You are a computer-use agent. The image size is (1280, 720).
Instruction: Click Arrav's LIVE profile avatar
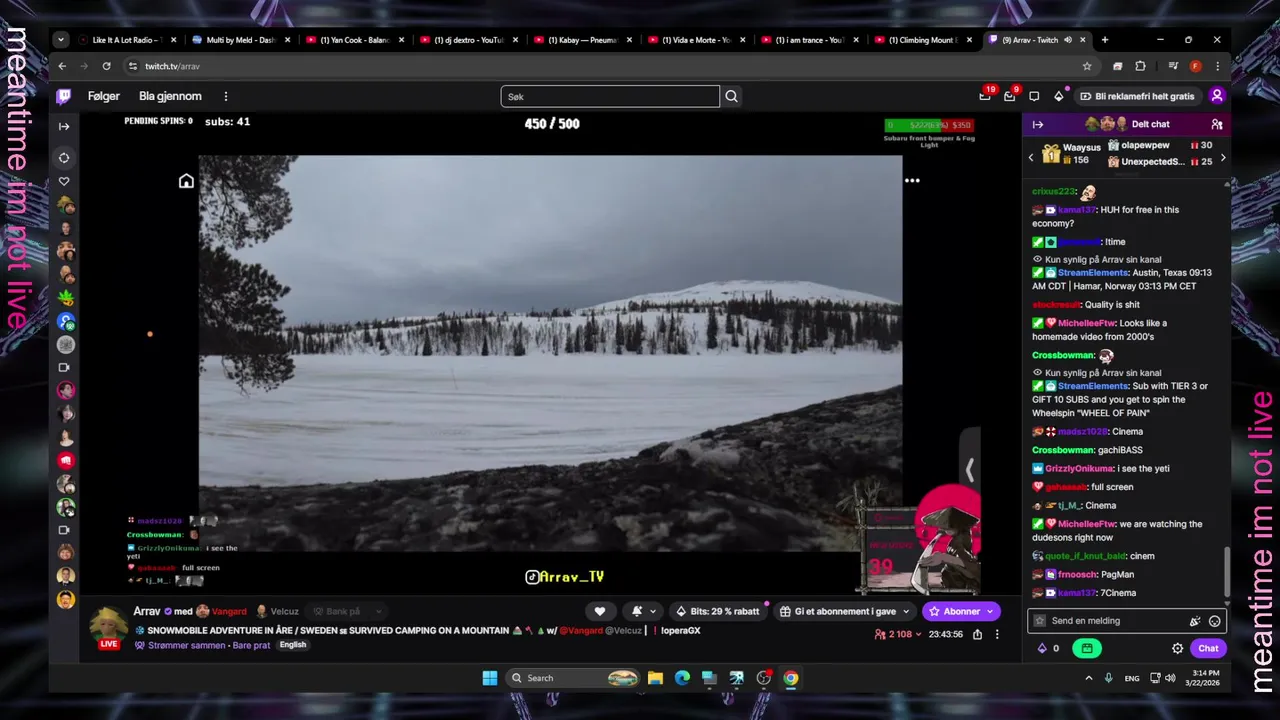tap(109, 627)
